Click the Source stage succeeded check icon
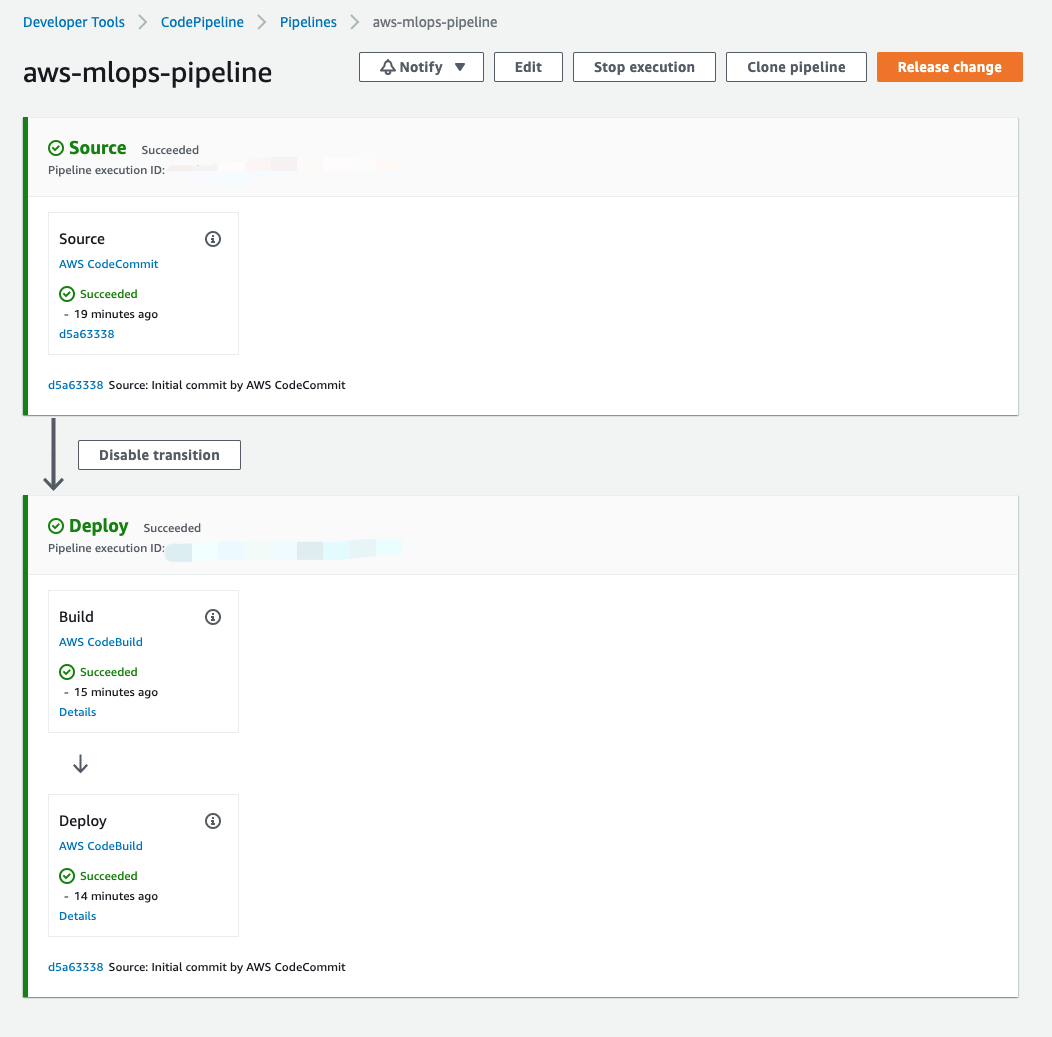Image resolution: width=1052 pixels, height=1037 pixels. (56, 148)
